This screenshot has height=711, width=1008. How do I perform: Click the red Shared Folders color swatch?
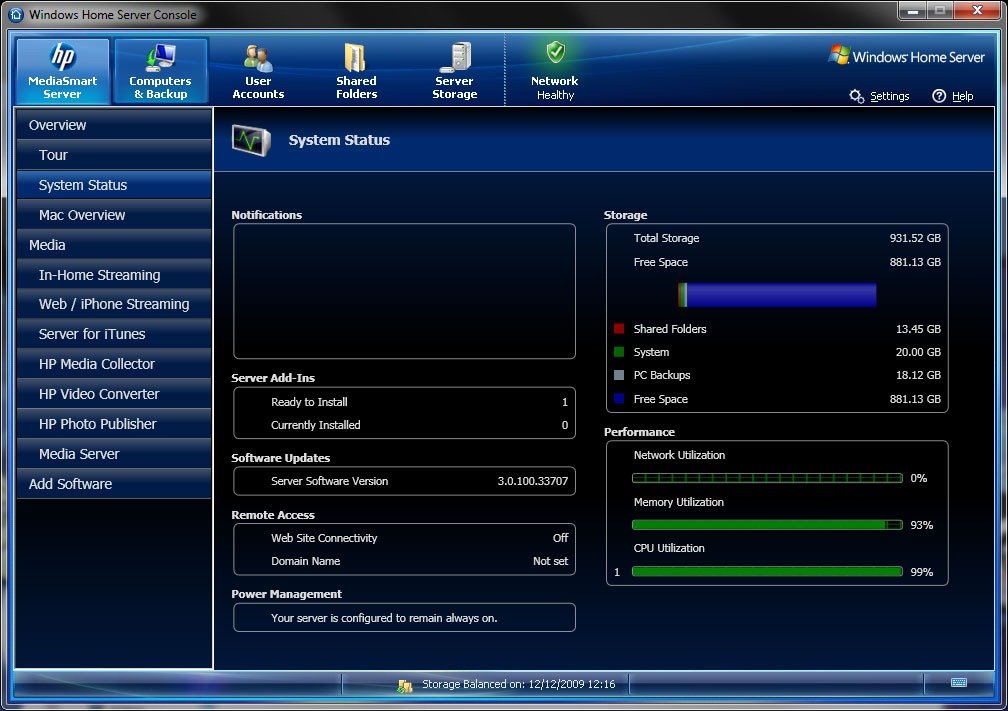[619, 328]
